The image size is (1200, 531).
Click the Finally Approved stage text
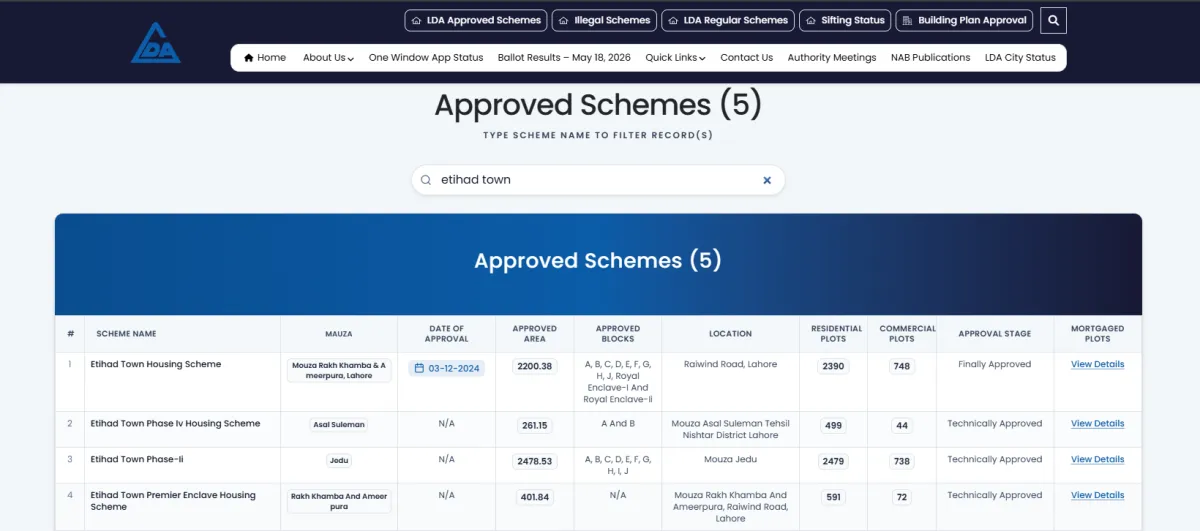coord(994,365)
